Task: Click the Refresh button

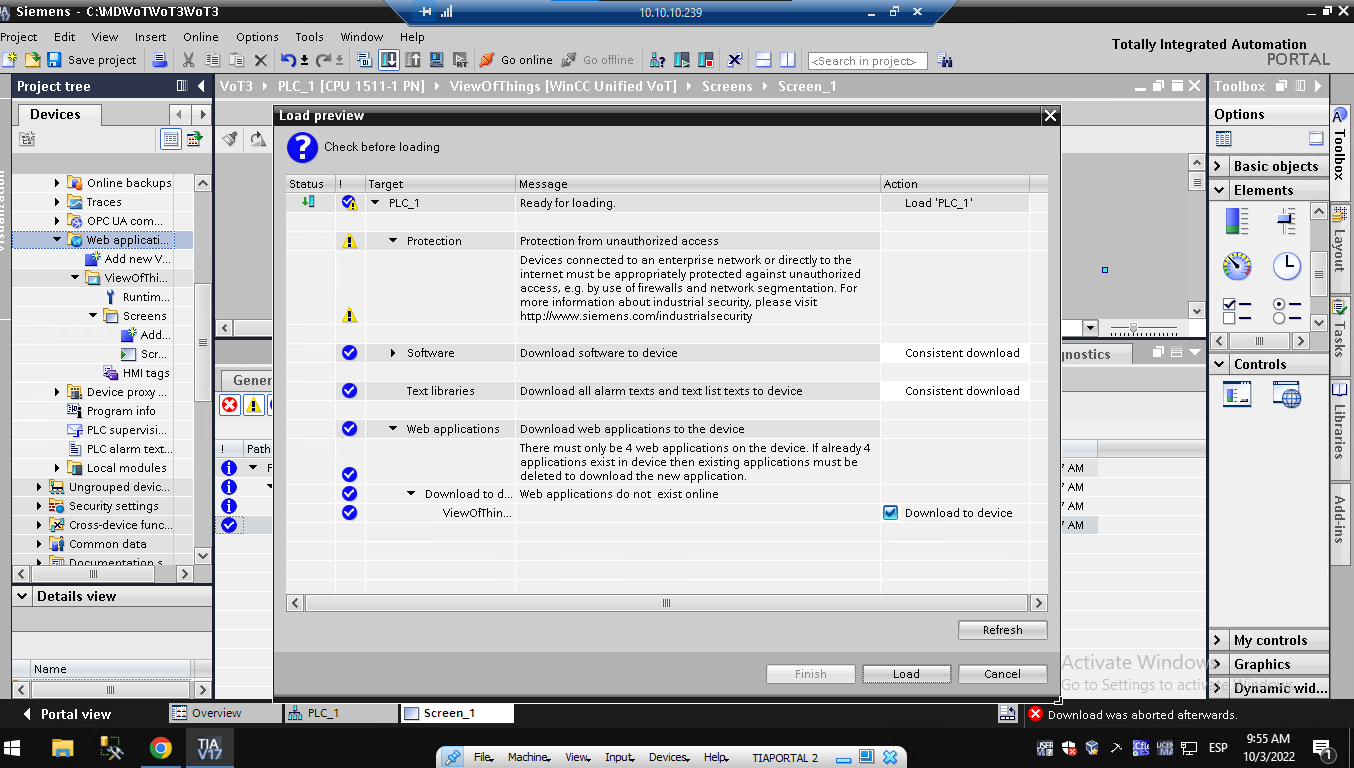Action: (x=1002, y=630)
